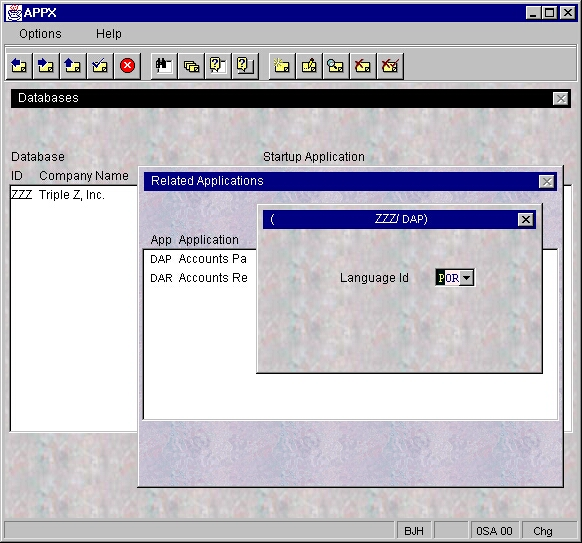The height and width of the screenshot is (543, 582).
Task: Click the Company Name column header
Action: click(84, 176)
